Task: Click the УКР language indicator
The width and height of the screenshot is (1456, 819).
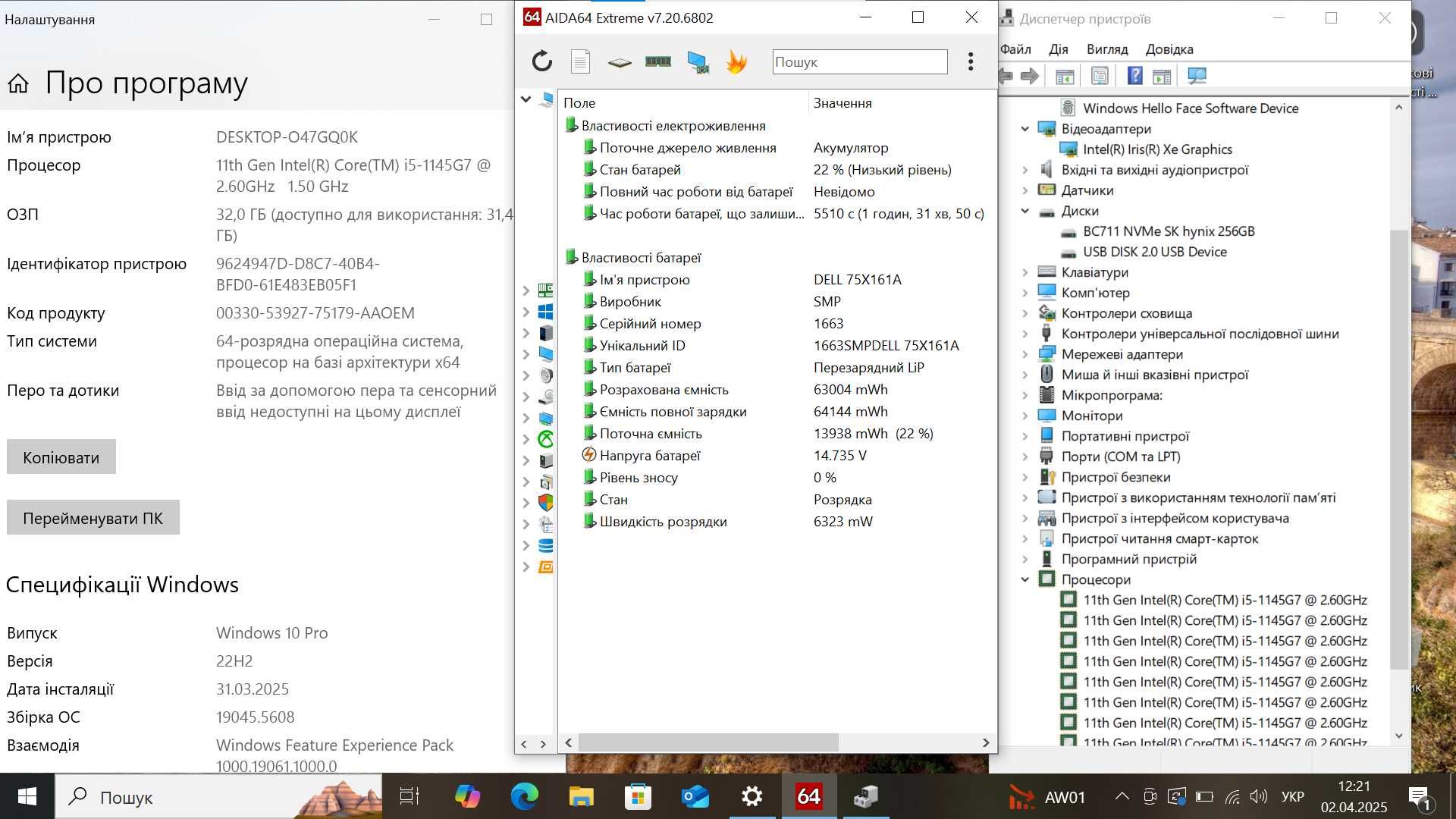Action: [1293, 796]
